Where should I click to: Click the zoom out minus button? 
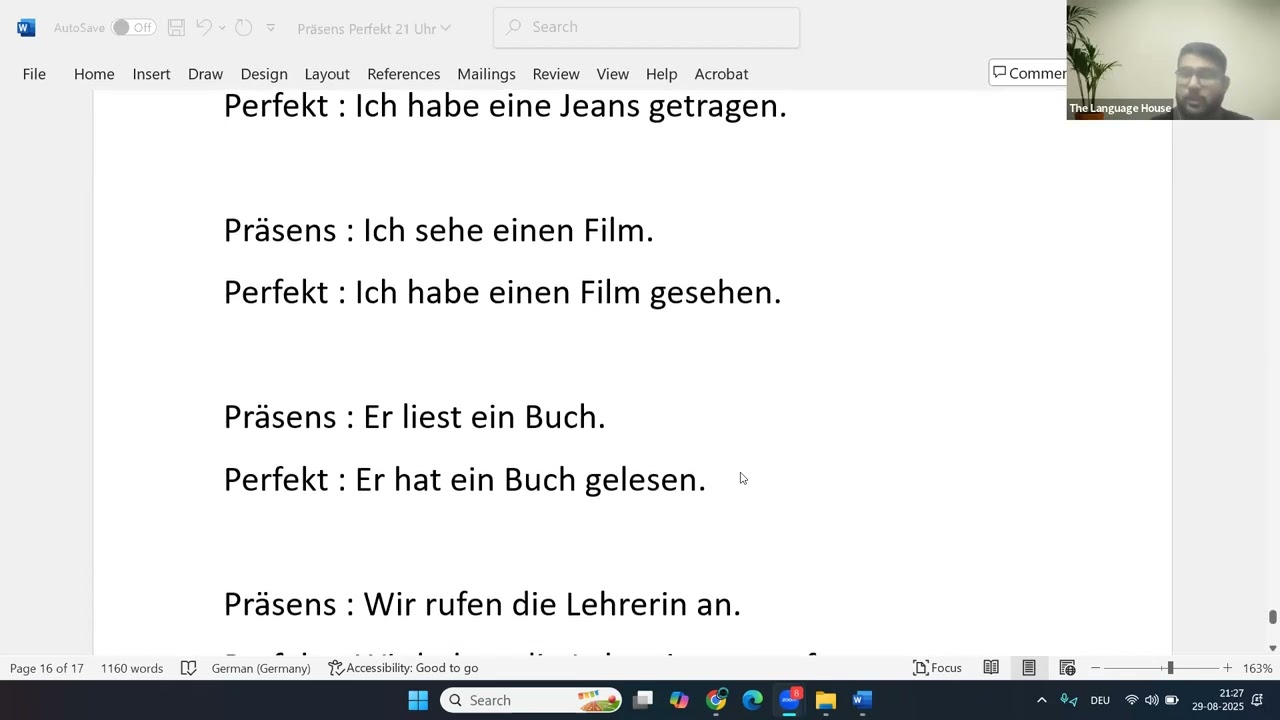point(1095,668)
